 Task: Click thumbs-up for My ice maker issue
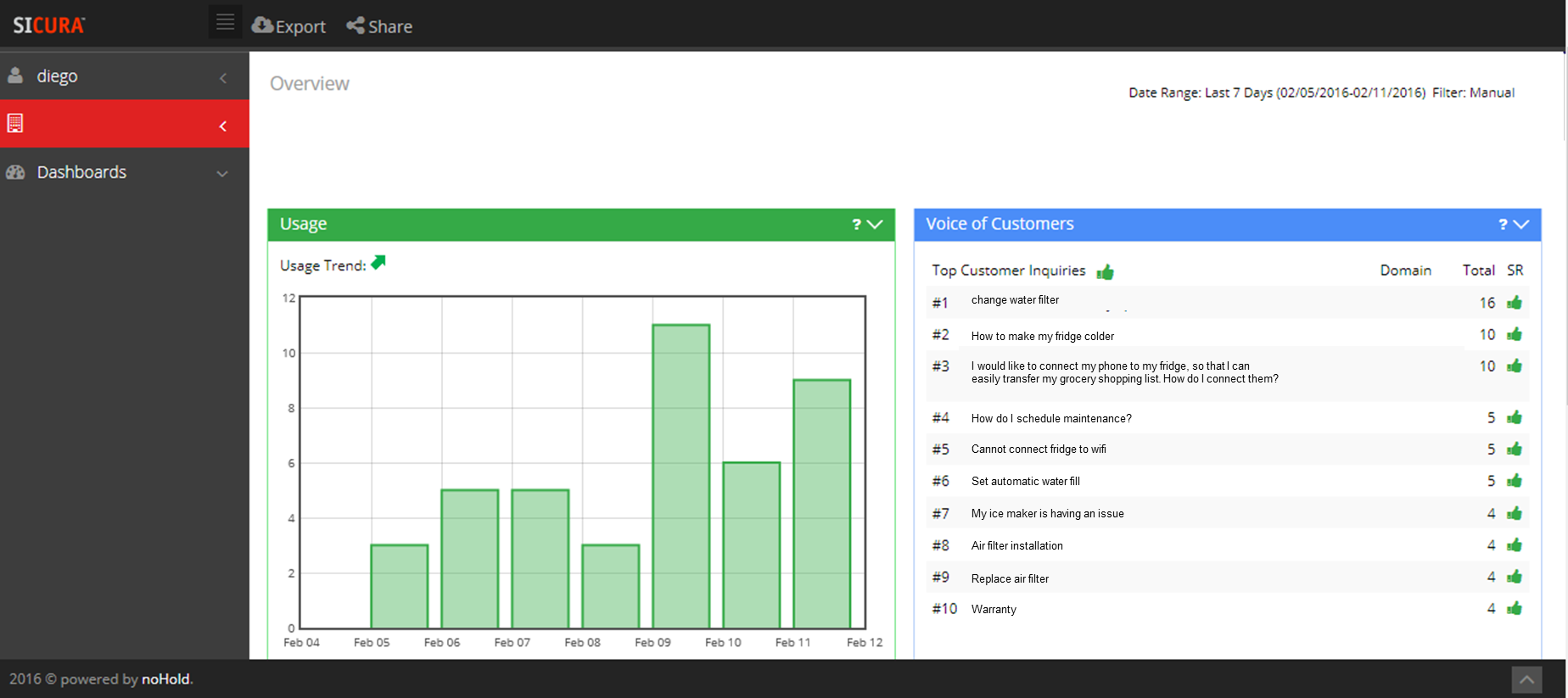(x=1515, y=513)
